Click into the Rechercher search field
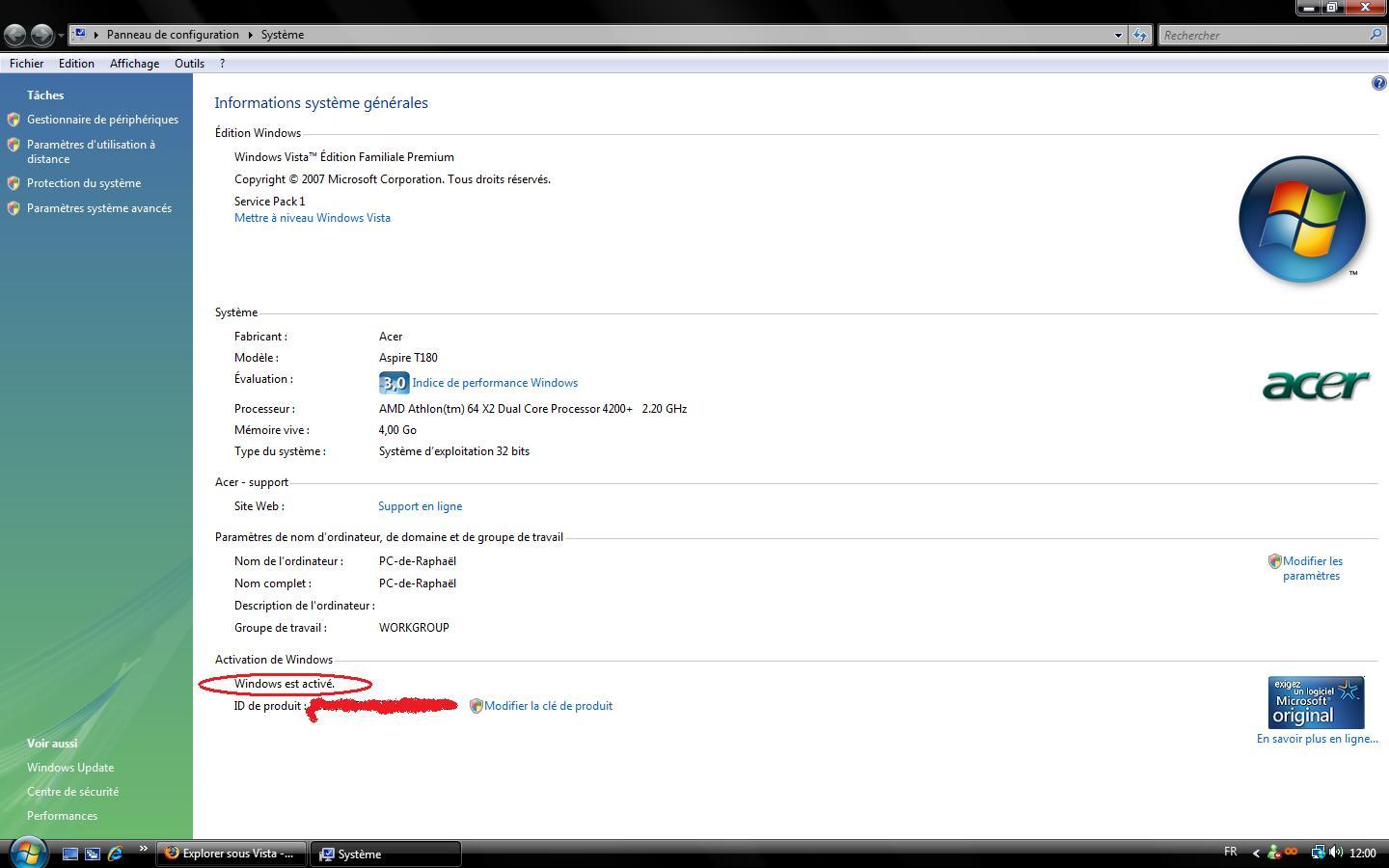Screen dimensions: 1389x868 coord(1262,35)
